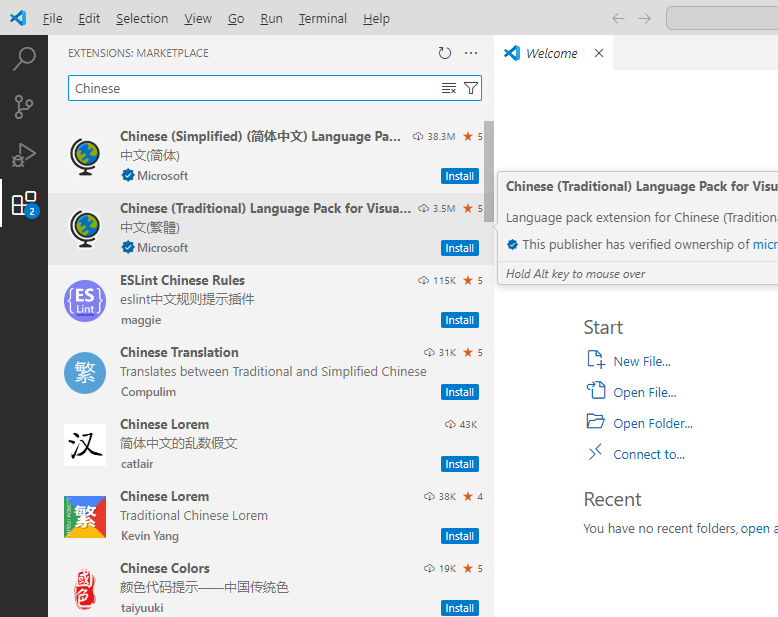Open the Selection menu

point(142,19)
